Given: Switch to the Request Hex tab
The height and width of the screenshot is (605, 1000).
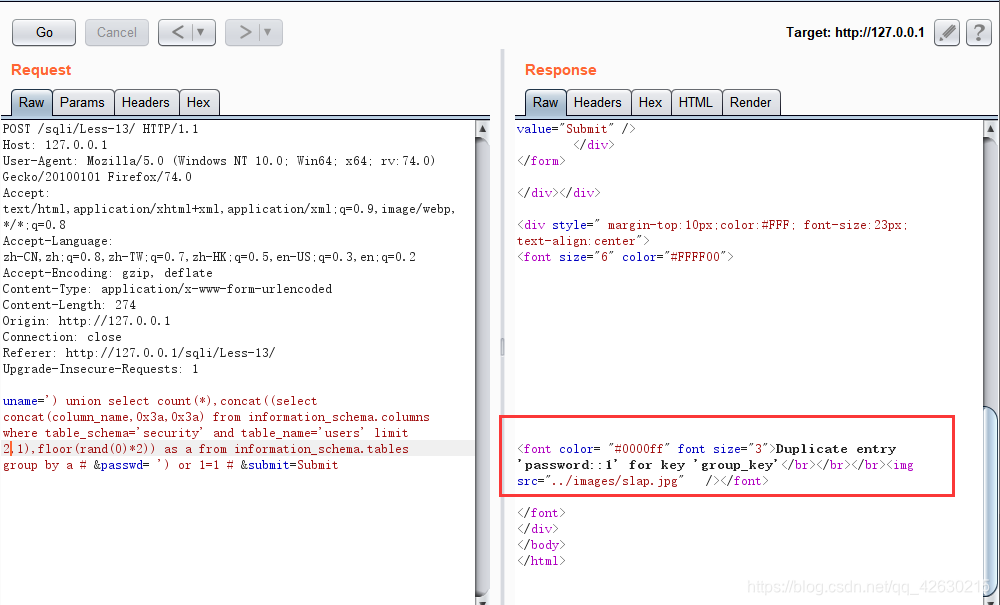Looking at the screenshot, I should (x=198, y=103).
